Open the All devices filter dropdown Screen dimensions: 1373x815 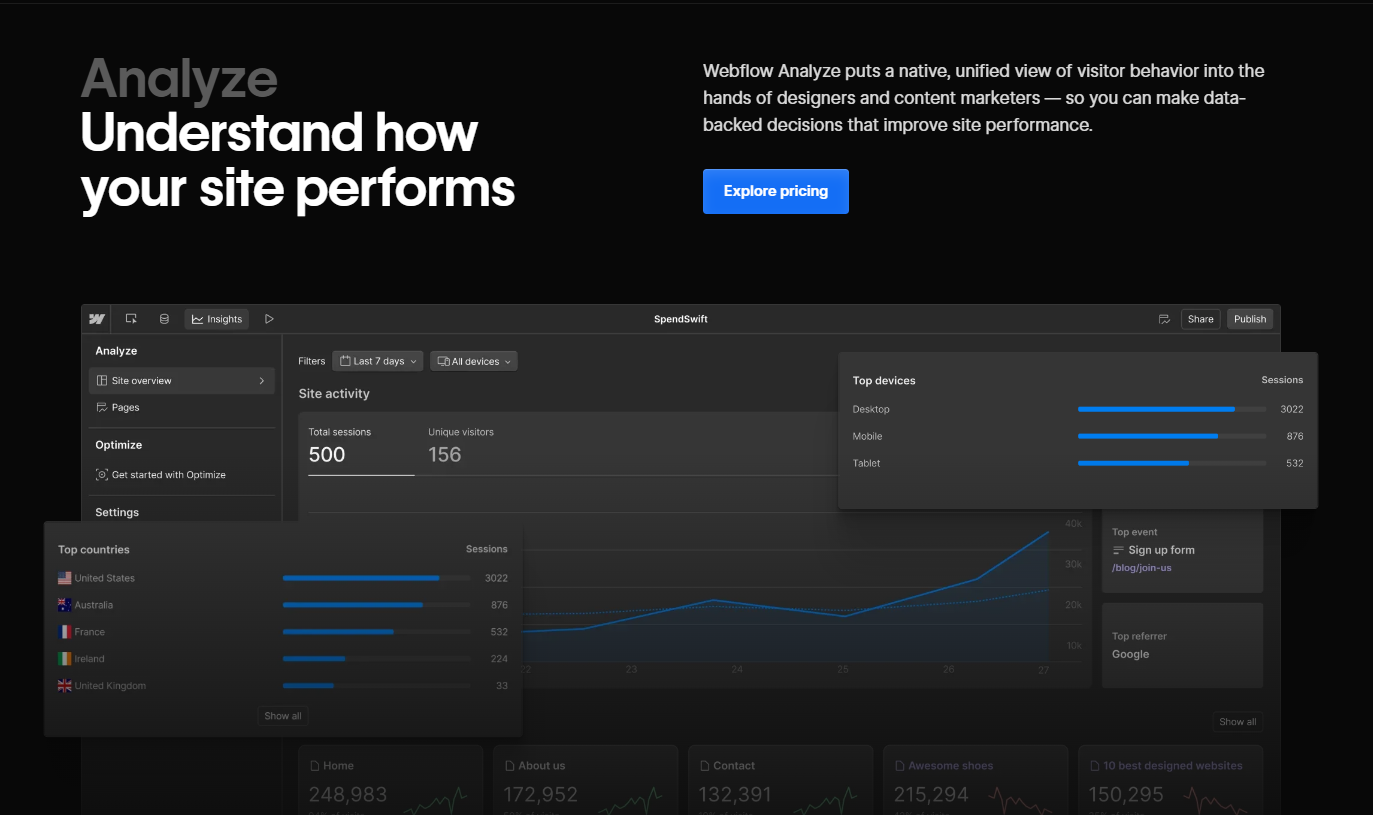pos(474,361)
